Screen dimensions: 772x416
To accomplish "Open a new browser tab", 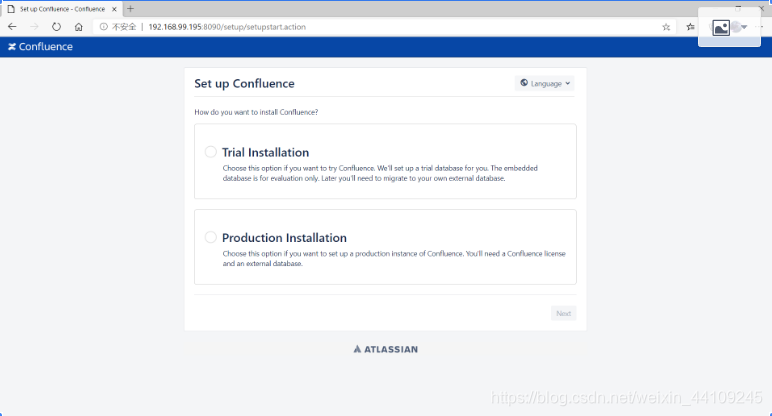I will (x=130, y=8).
